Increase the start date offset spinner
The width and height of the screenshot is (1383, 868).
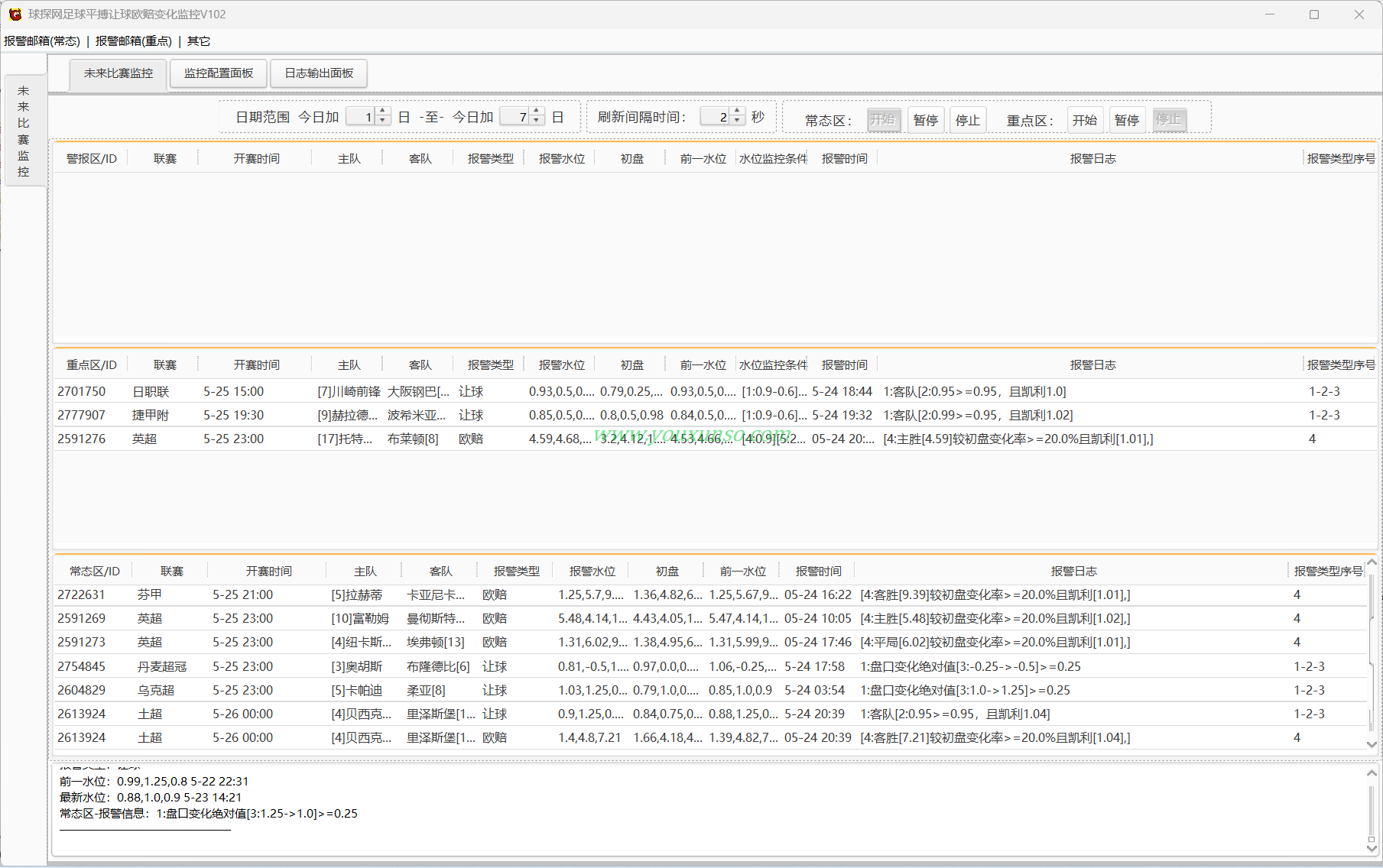(383, 112)
